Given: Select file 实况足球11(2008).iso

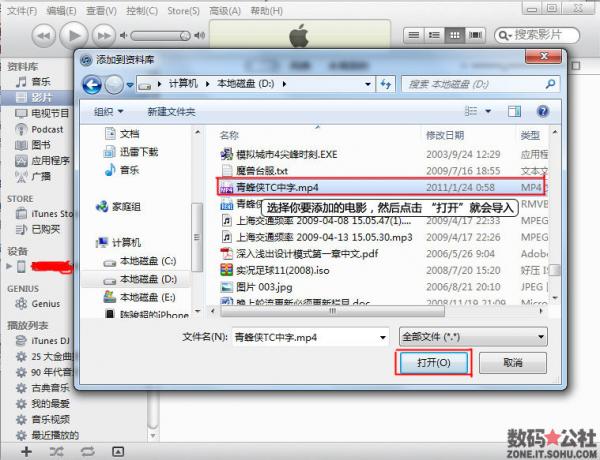Looking at the screenshot, I should pyautogui.click(x=275, y=270).
